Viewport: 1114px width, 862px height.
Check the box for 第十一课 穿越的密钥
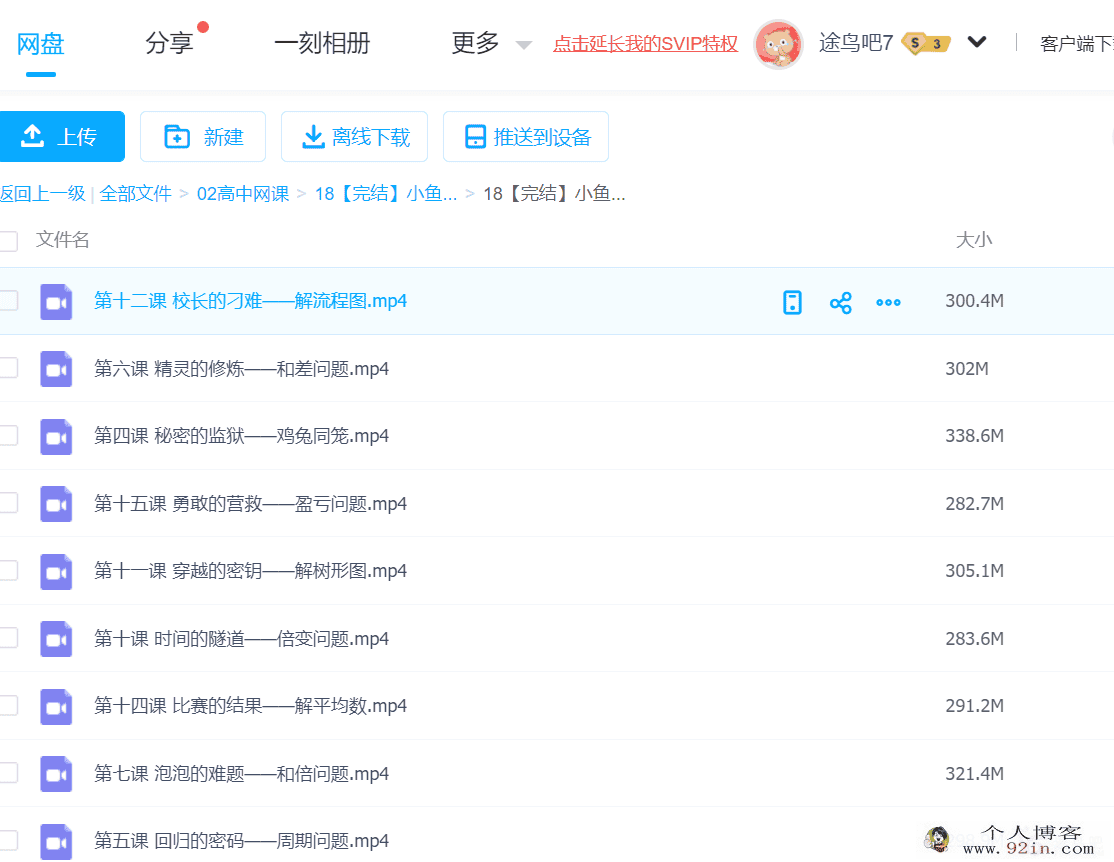8,571
